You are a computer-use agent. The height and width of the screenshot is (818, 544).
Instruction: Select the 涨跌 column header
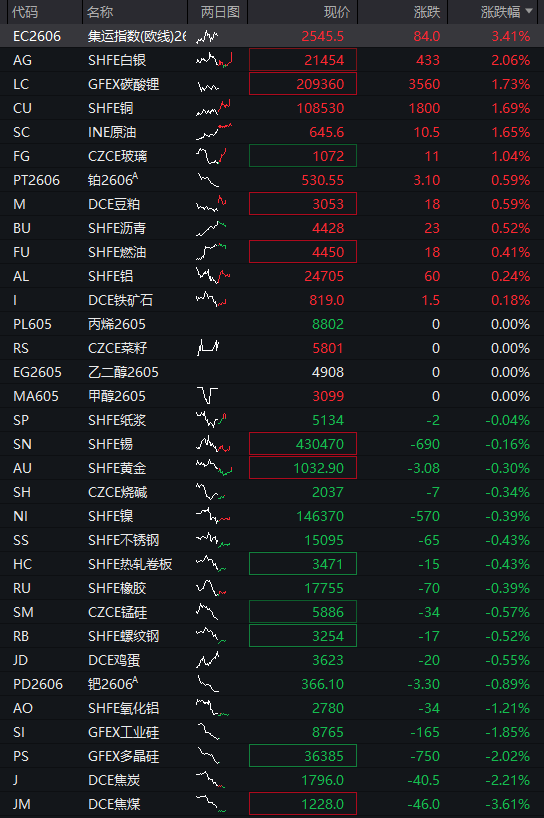(427, 11)
